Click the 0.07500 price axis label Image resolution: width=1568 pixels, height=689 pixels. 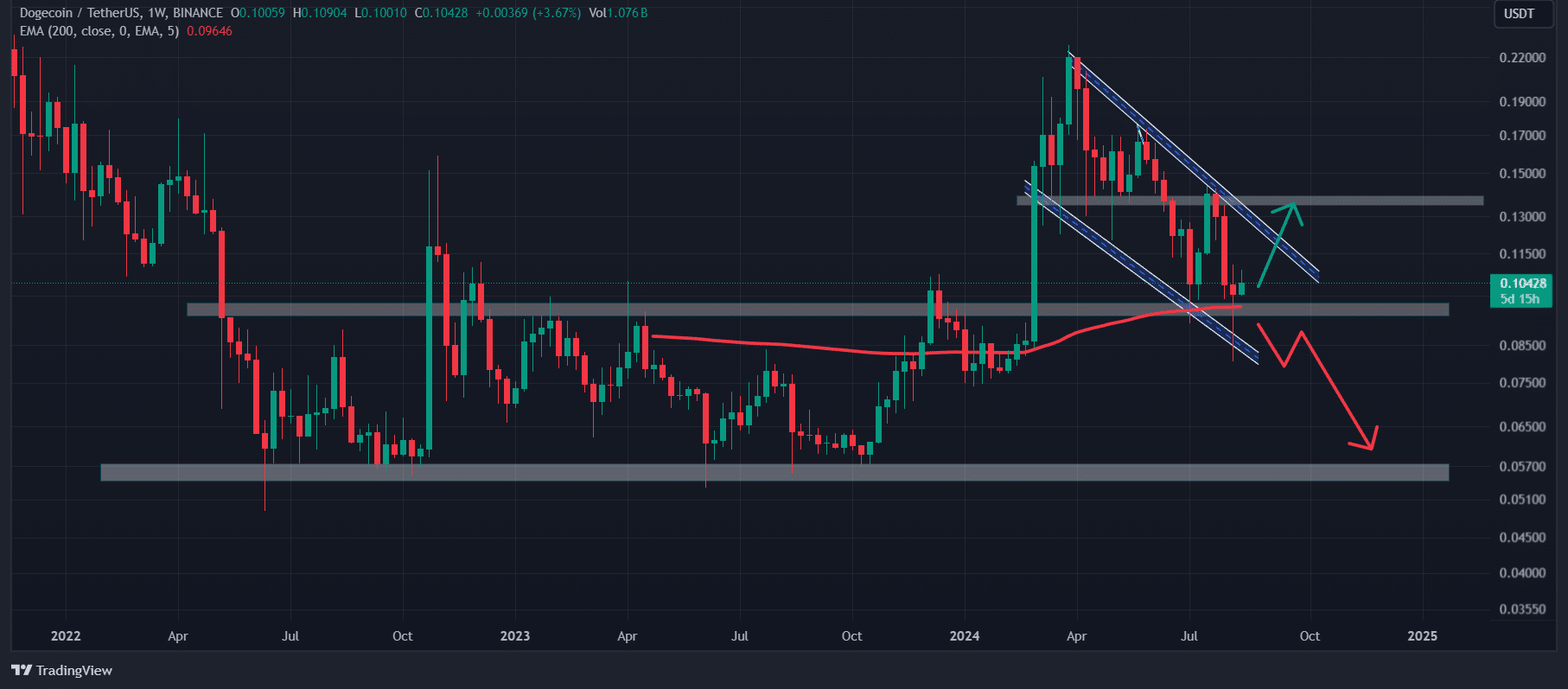pyautogui.click(x=1522, y=383)
